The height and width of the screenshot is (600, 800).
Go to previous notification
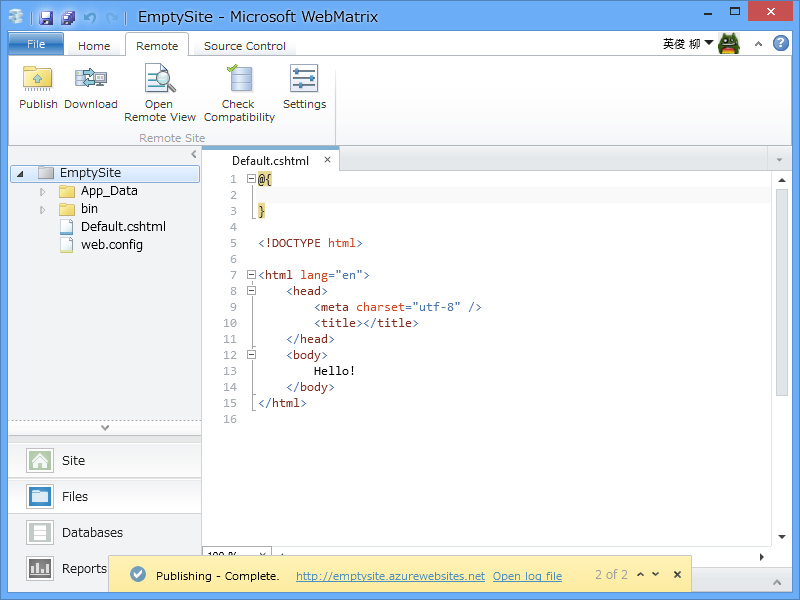641,574
